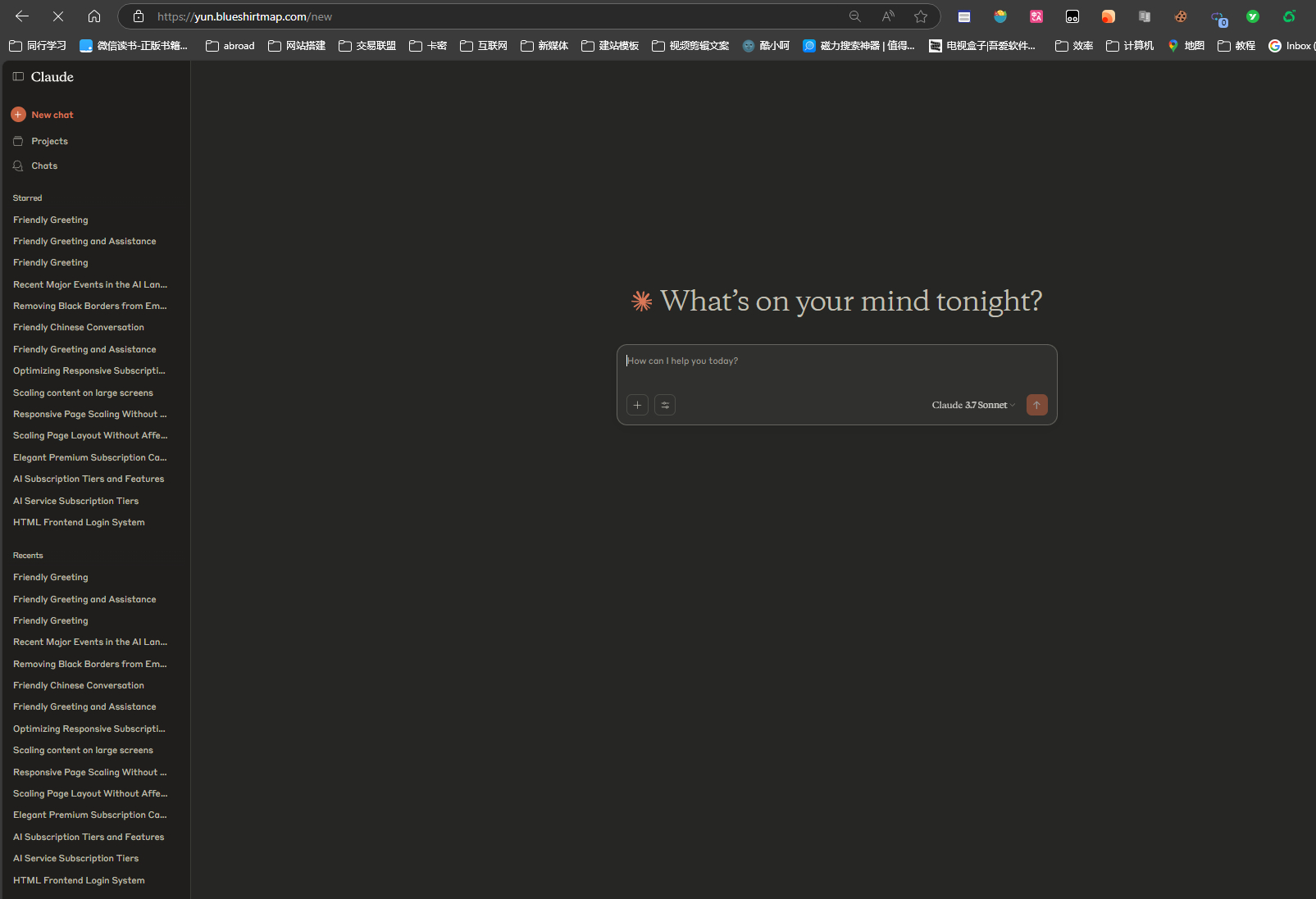Open the tools settings slider icon

(665, 405)
